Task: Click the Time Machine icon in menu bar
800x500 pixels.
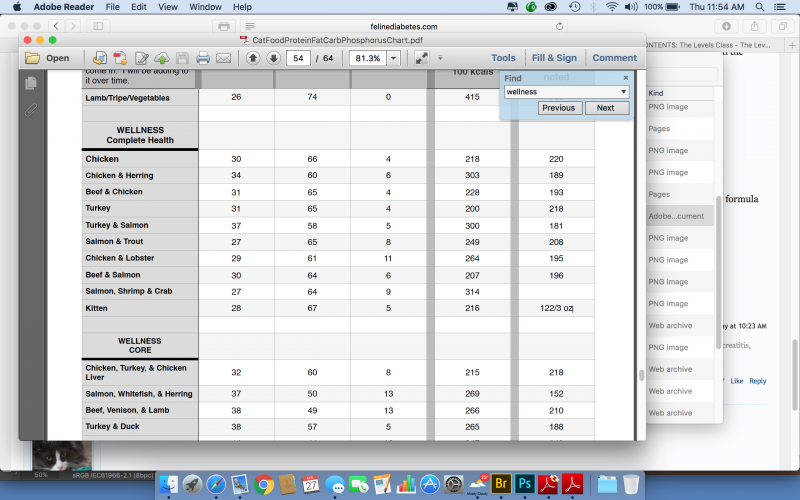Action: [574, 7]
